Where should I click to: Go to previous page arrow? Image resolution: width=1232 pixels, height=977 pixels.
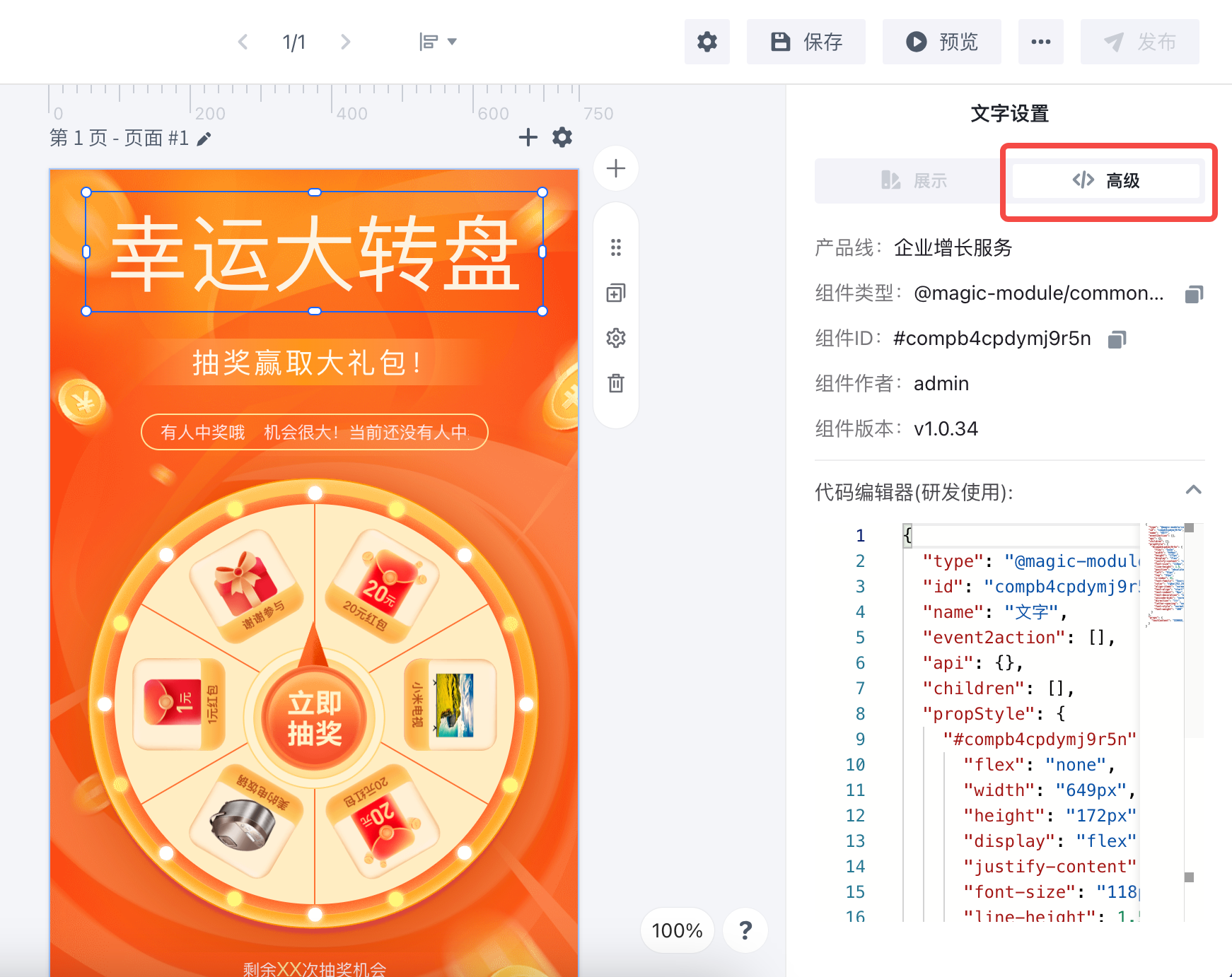243,42
